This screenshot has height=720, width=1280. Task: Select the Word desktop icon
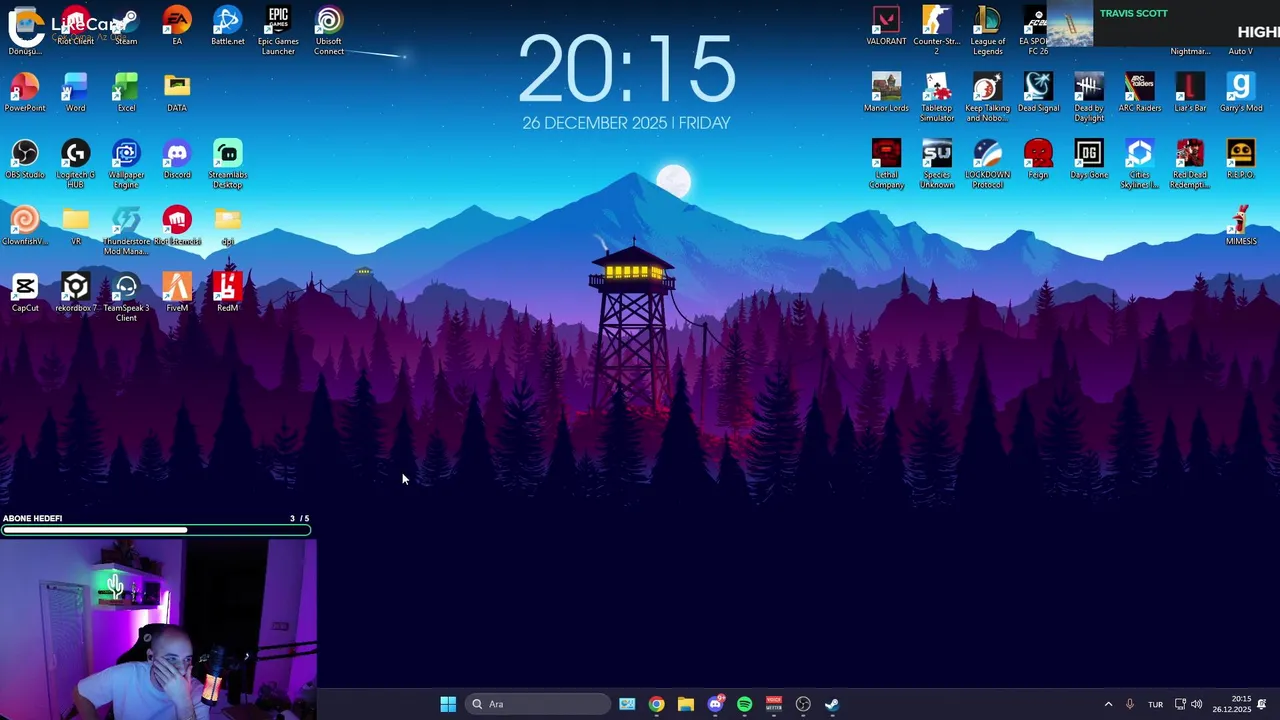(76, 93)
